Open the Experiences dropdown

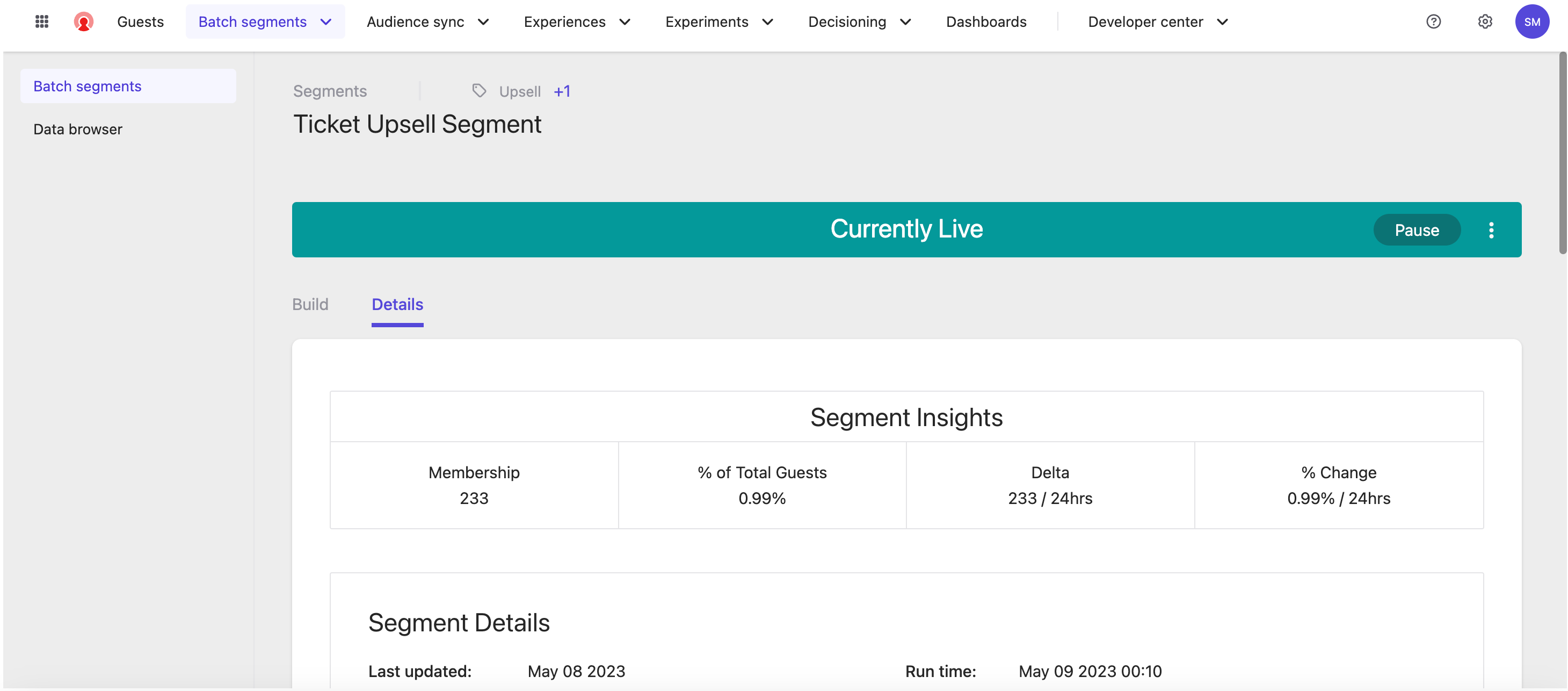576,22
